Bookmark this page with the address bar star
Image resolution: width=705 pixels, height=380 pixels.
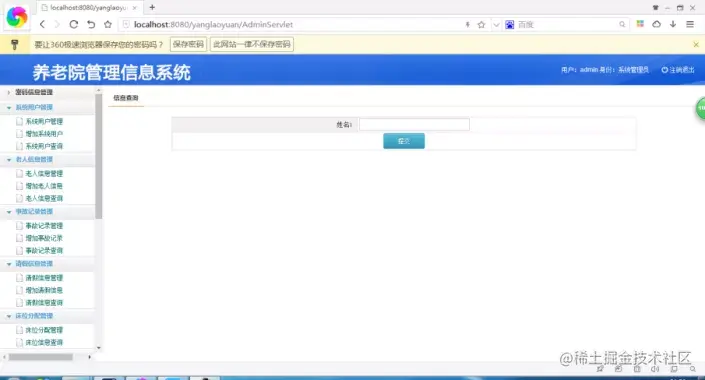pyautogui.click(x=482, y=25)
